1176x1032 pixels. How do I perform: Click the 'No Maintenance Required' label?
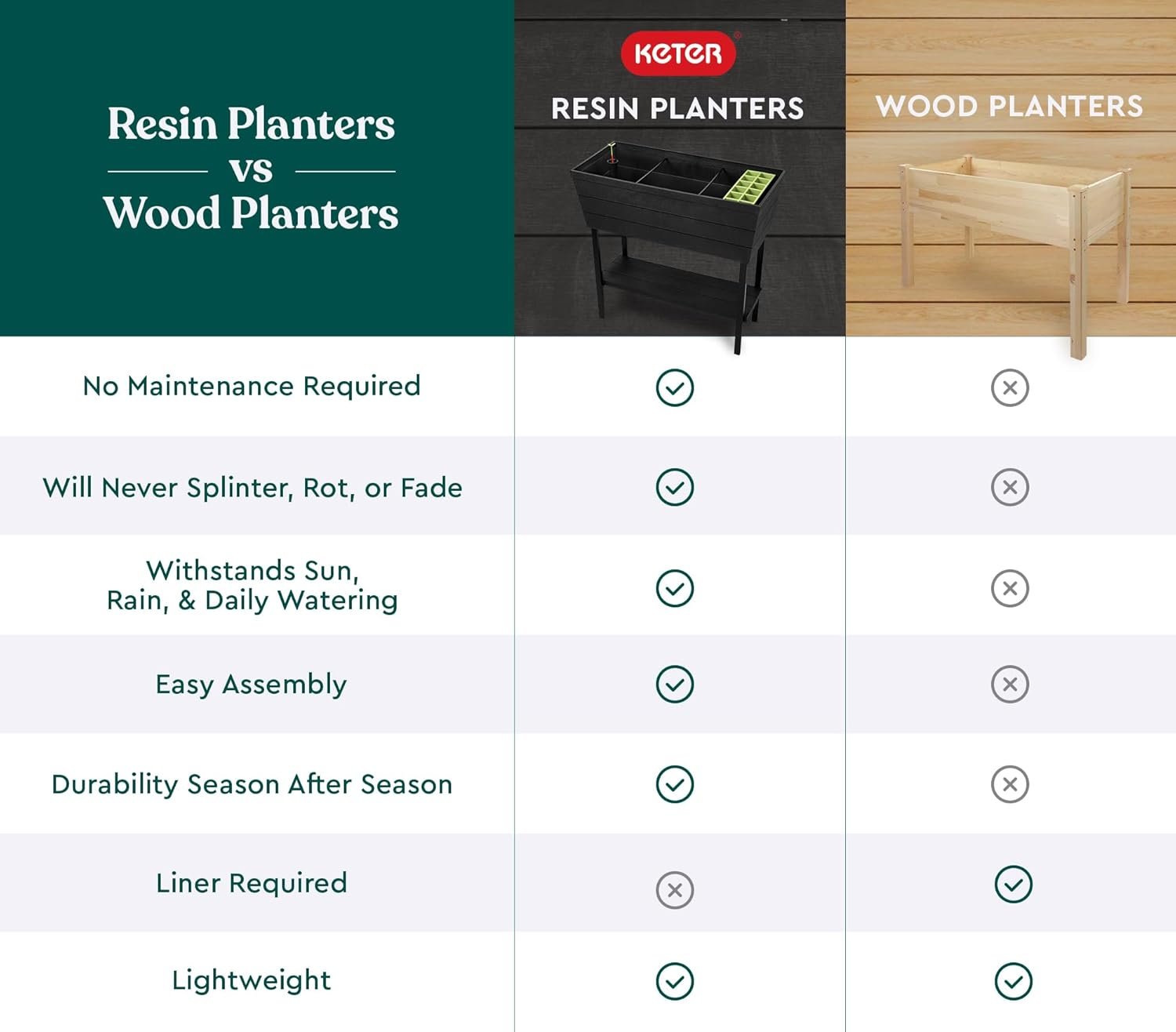coord(252,386)
